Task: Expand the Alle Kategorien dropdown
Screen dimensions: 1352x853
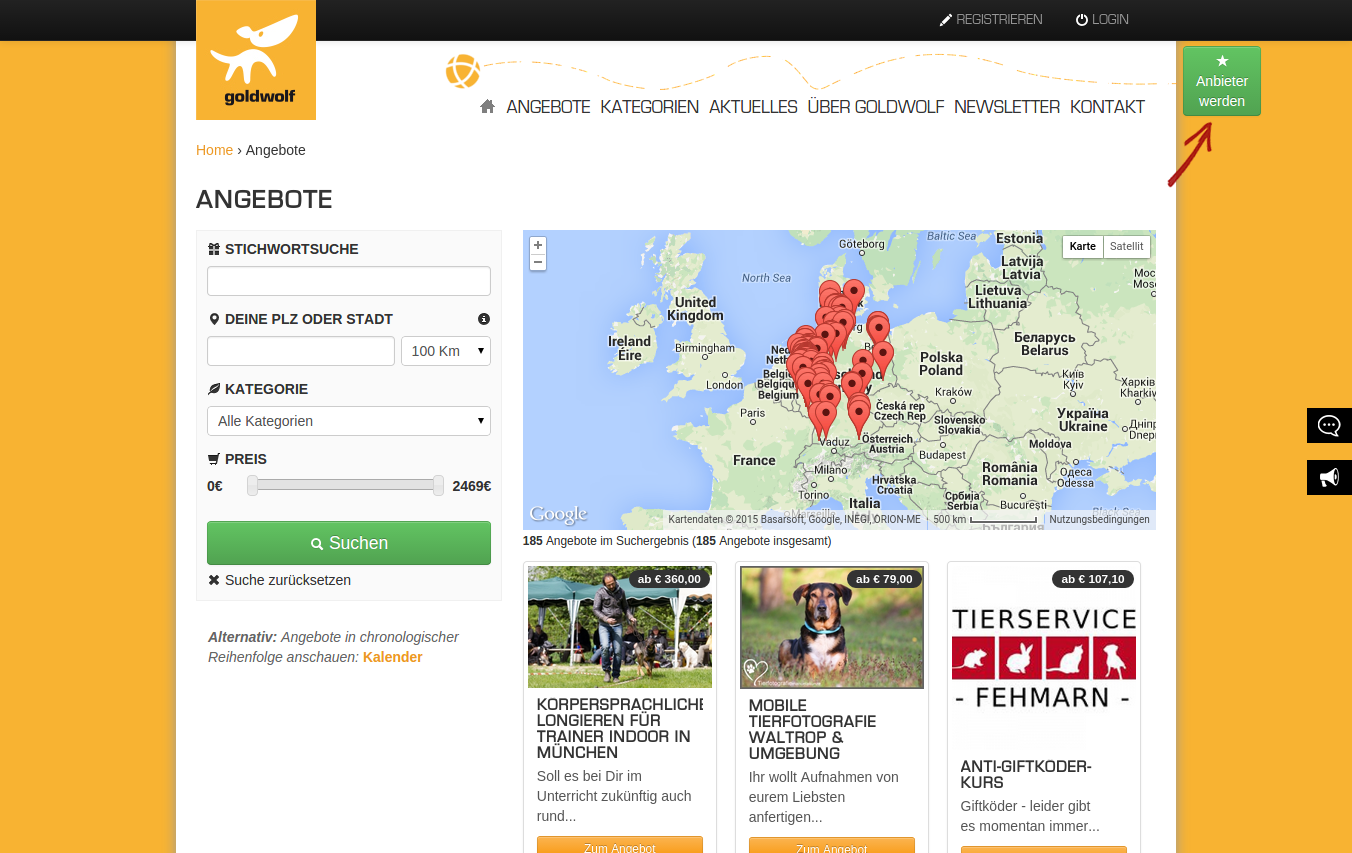Action: [349, 421]
